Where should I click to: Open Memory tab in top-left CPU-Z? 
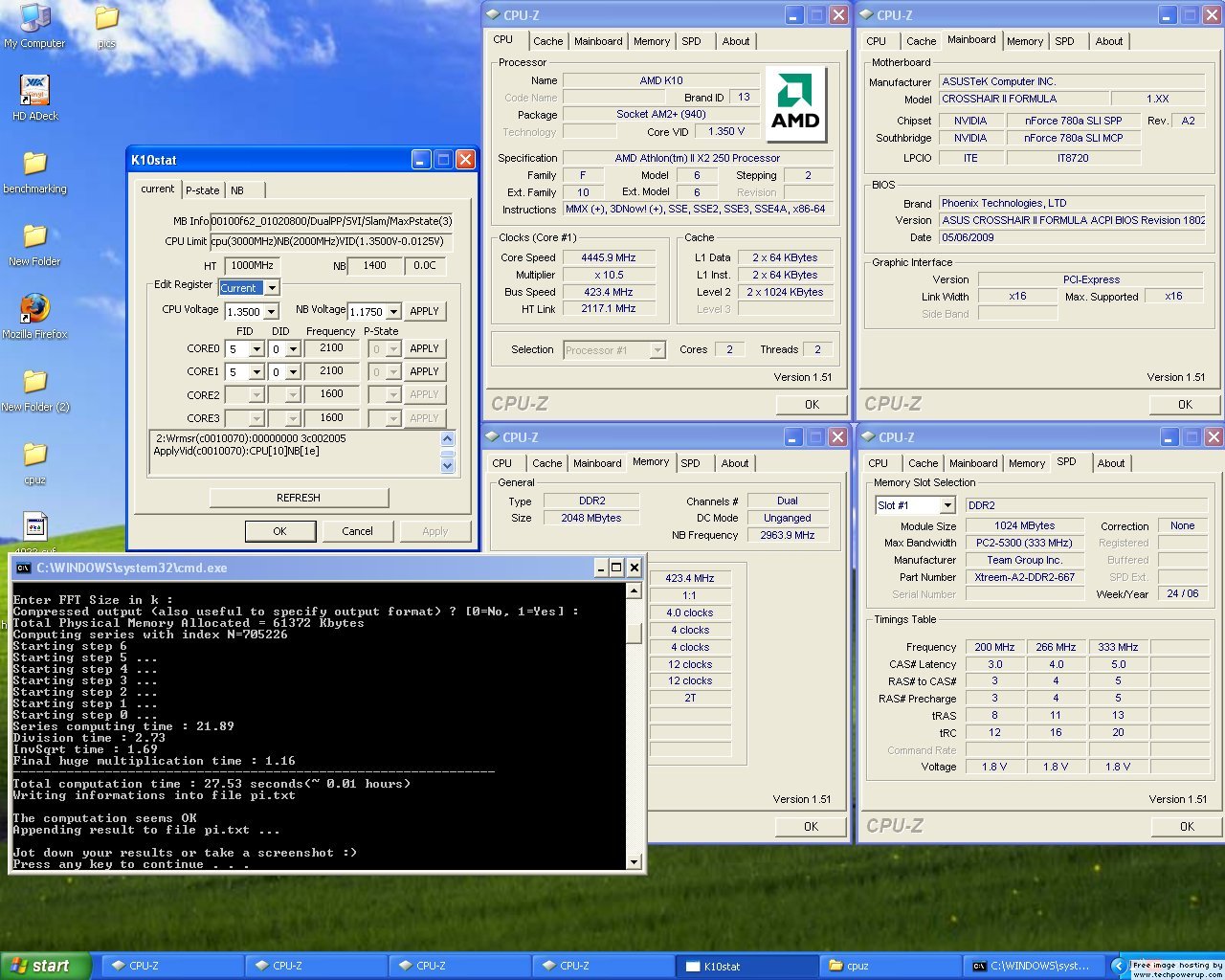tap(652, 41)
